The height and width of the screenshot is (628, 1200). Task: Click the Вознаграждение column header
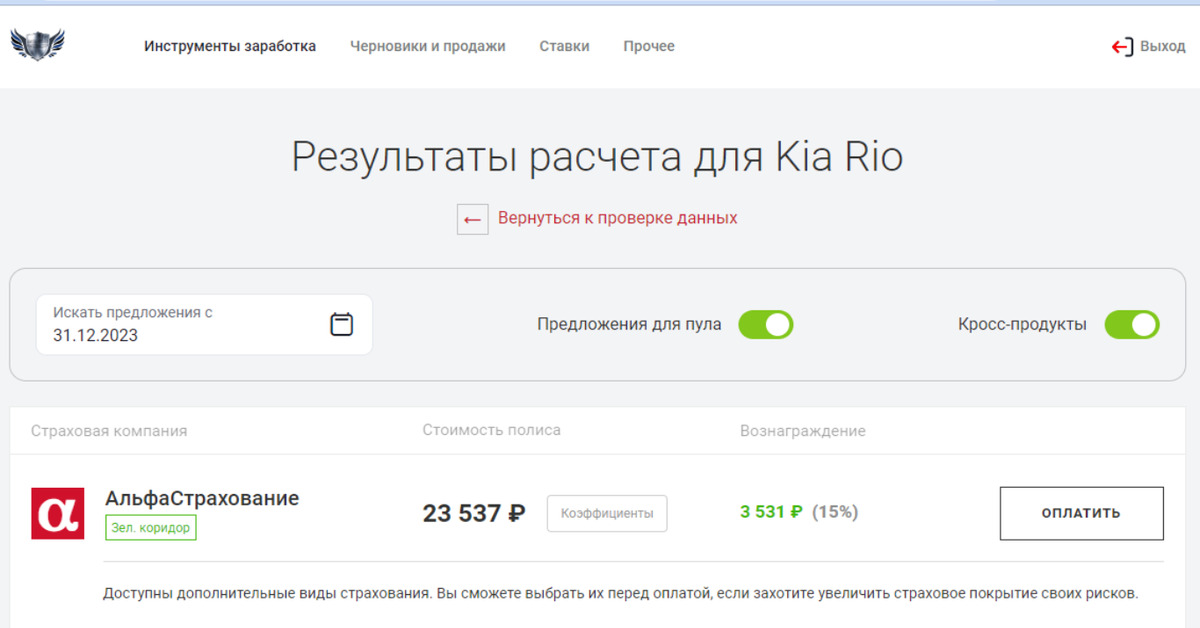pos(802,431)
